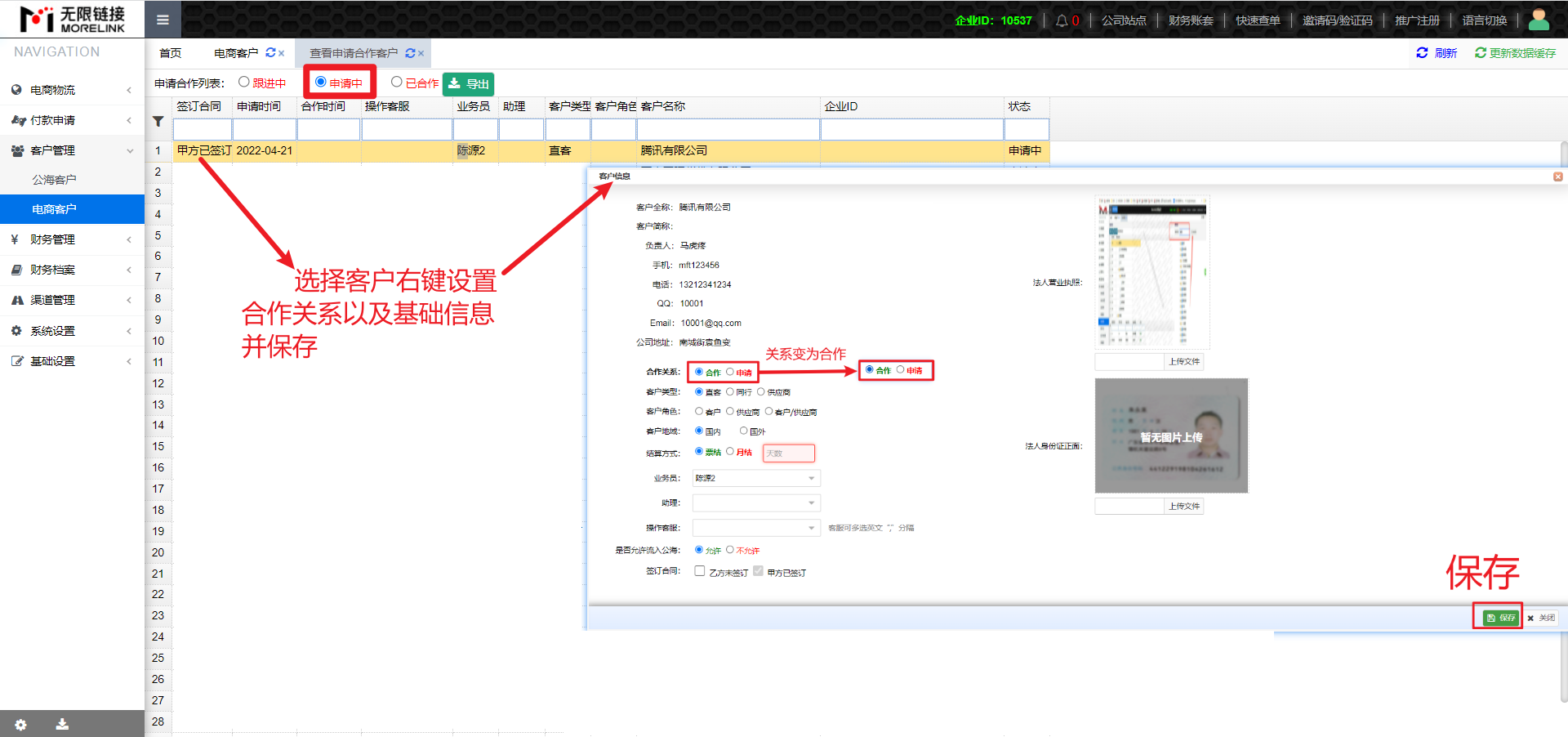
Task: Click the 财务管理 yen icon
Action: [x=15, y=239]
